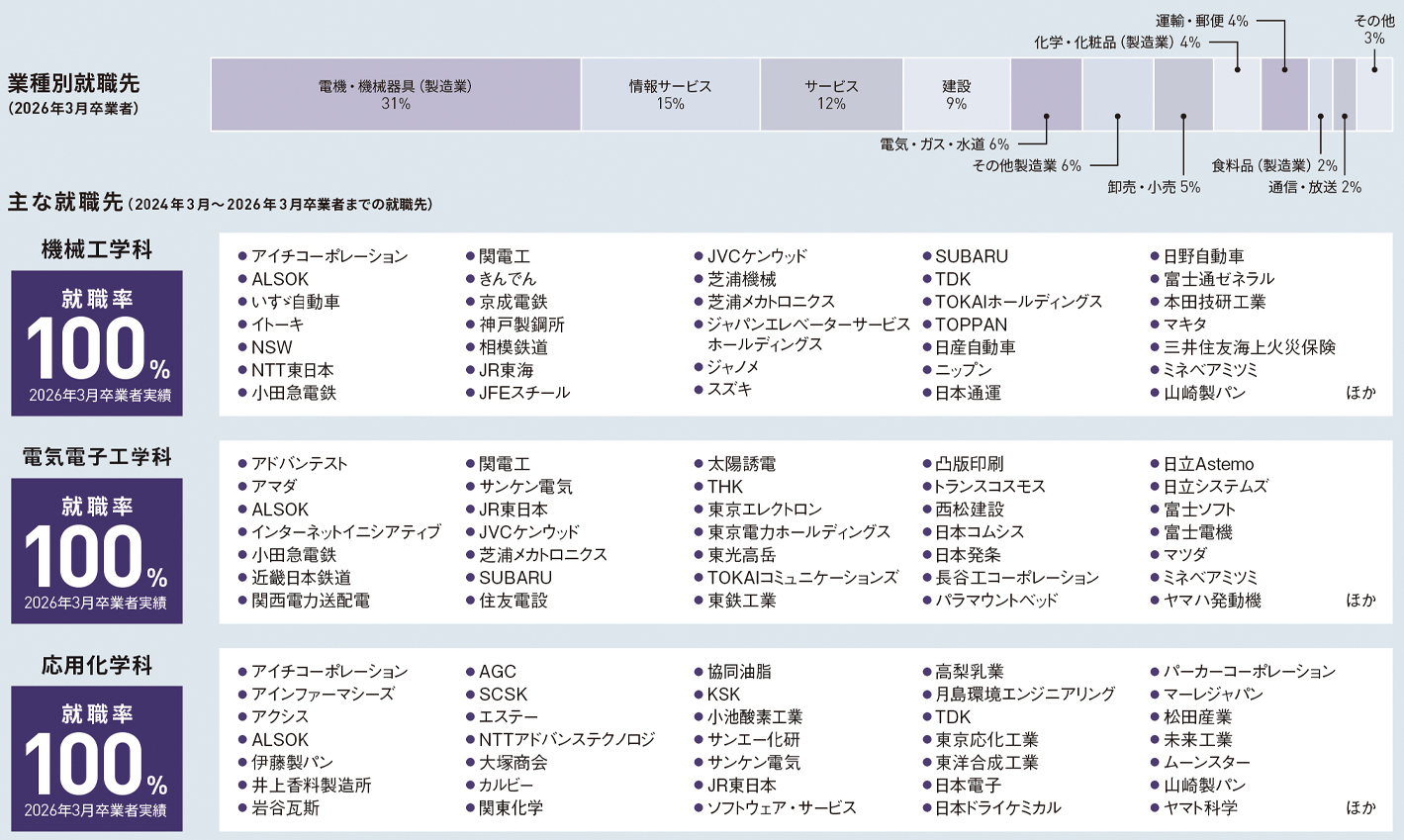Click the 電機・機械器具 (製造業) 31% bar segment
The image size is (1404, 840).
pyautogui.click(x=396, y=95)
